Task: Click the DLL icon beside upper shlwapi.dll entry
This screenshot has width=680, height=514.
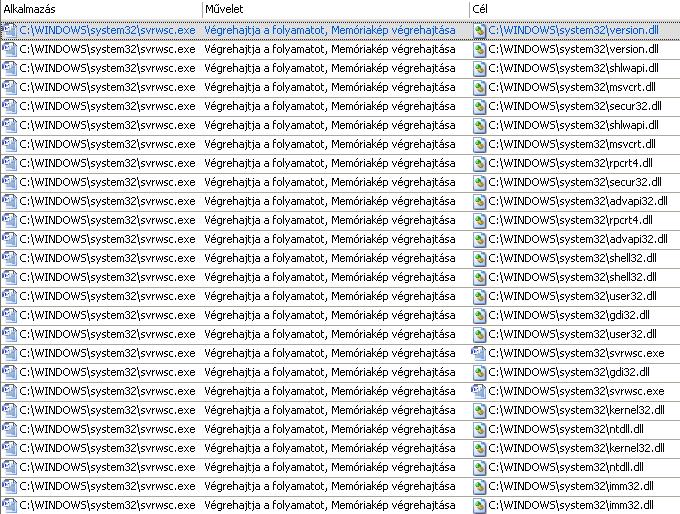Action: [x=479, y=69]
